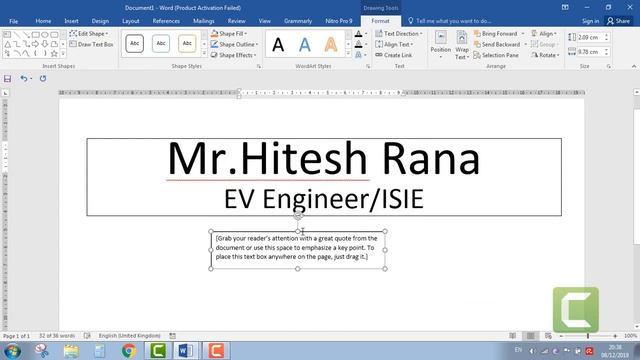Choose the star shape in shapes gallery
This screenshot has width=640, height=360.
pyautogui.click(x=54, y=53)
